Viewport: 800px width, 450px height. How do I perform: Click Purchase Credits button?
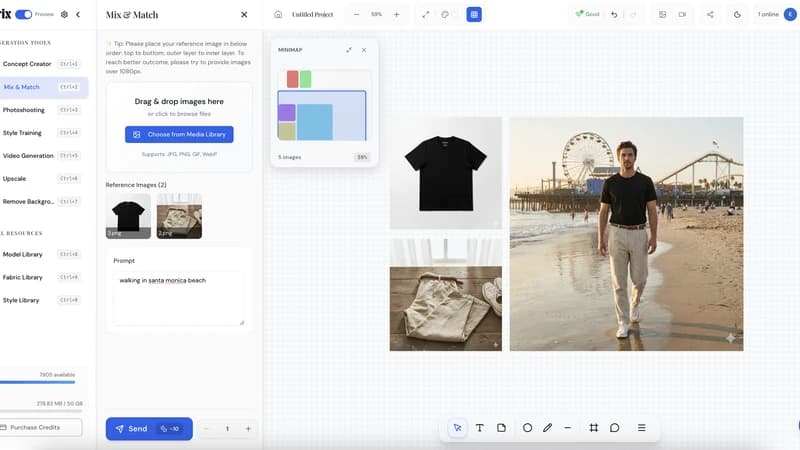[x=40, y=428]
